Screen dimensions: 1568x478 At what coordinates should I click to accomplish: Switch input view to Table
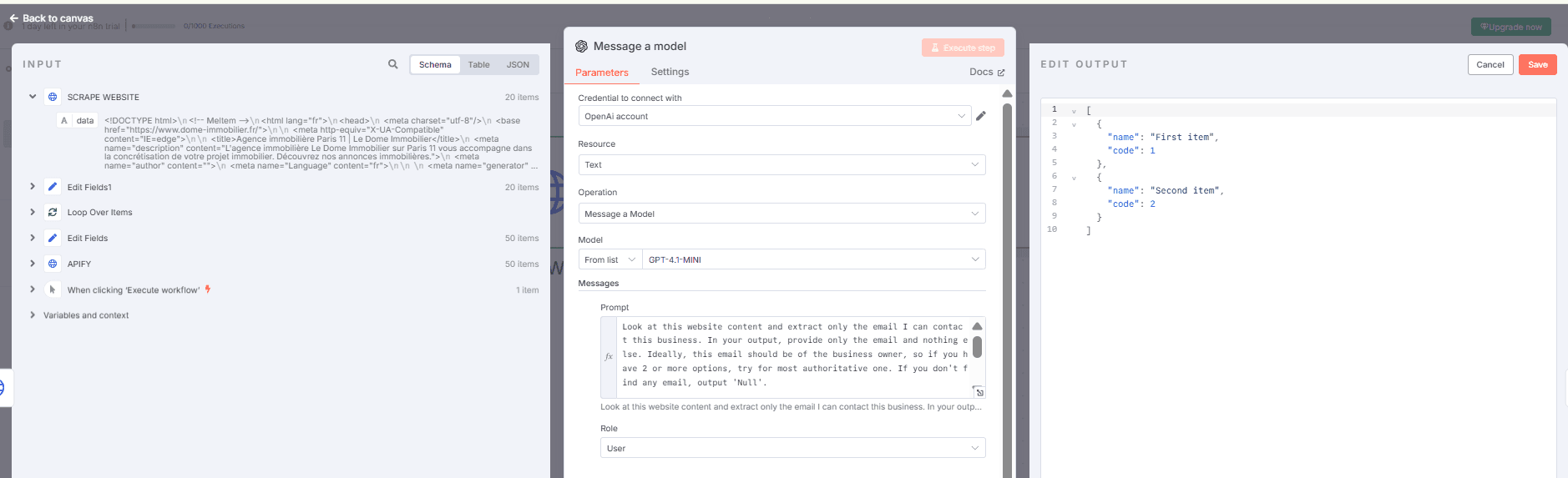point(478,64)
